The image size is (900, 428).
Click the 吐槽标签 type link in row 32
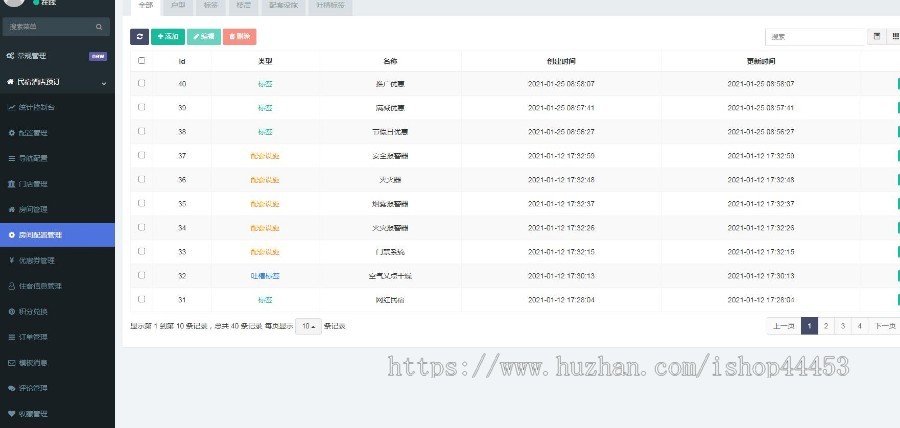(265, 276)
